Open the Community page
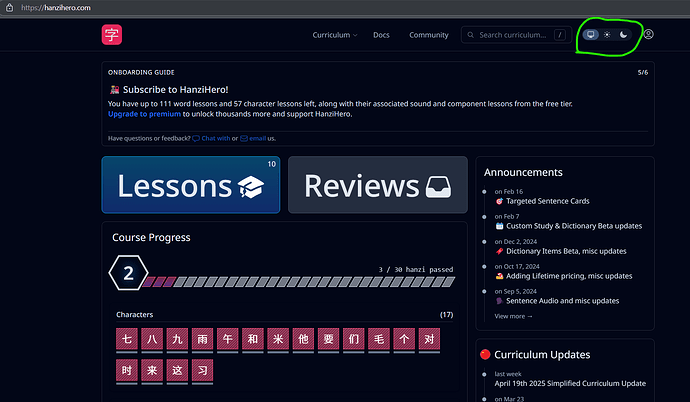 429,35
